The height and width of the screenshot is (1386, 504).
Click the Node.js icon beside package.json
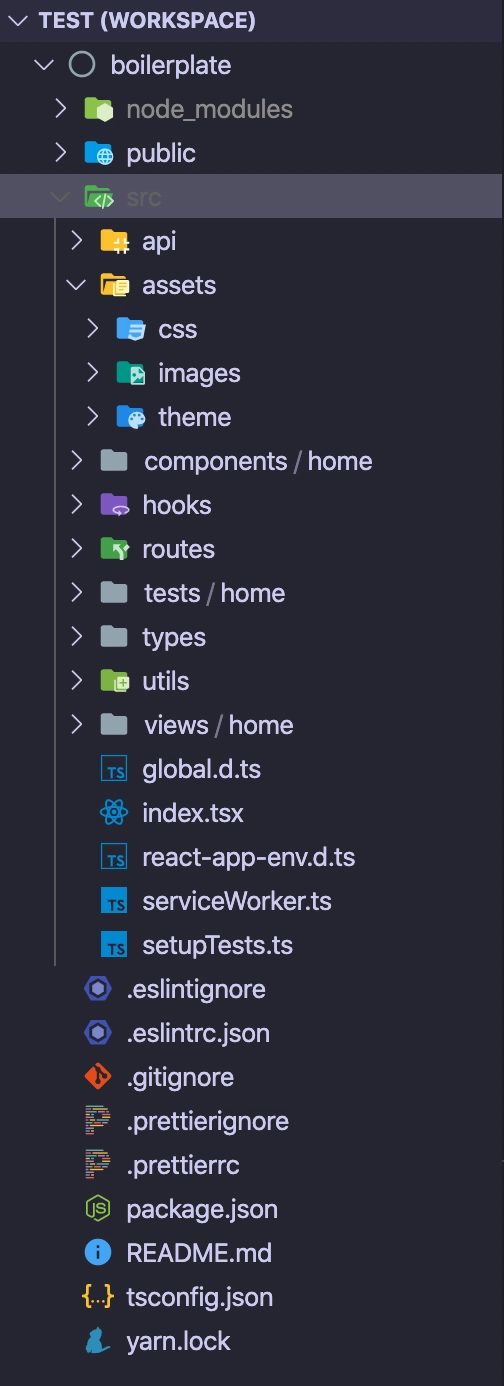point(98,1209)
